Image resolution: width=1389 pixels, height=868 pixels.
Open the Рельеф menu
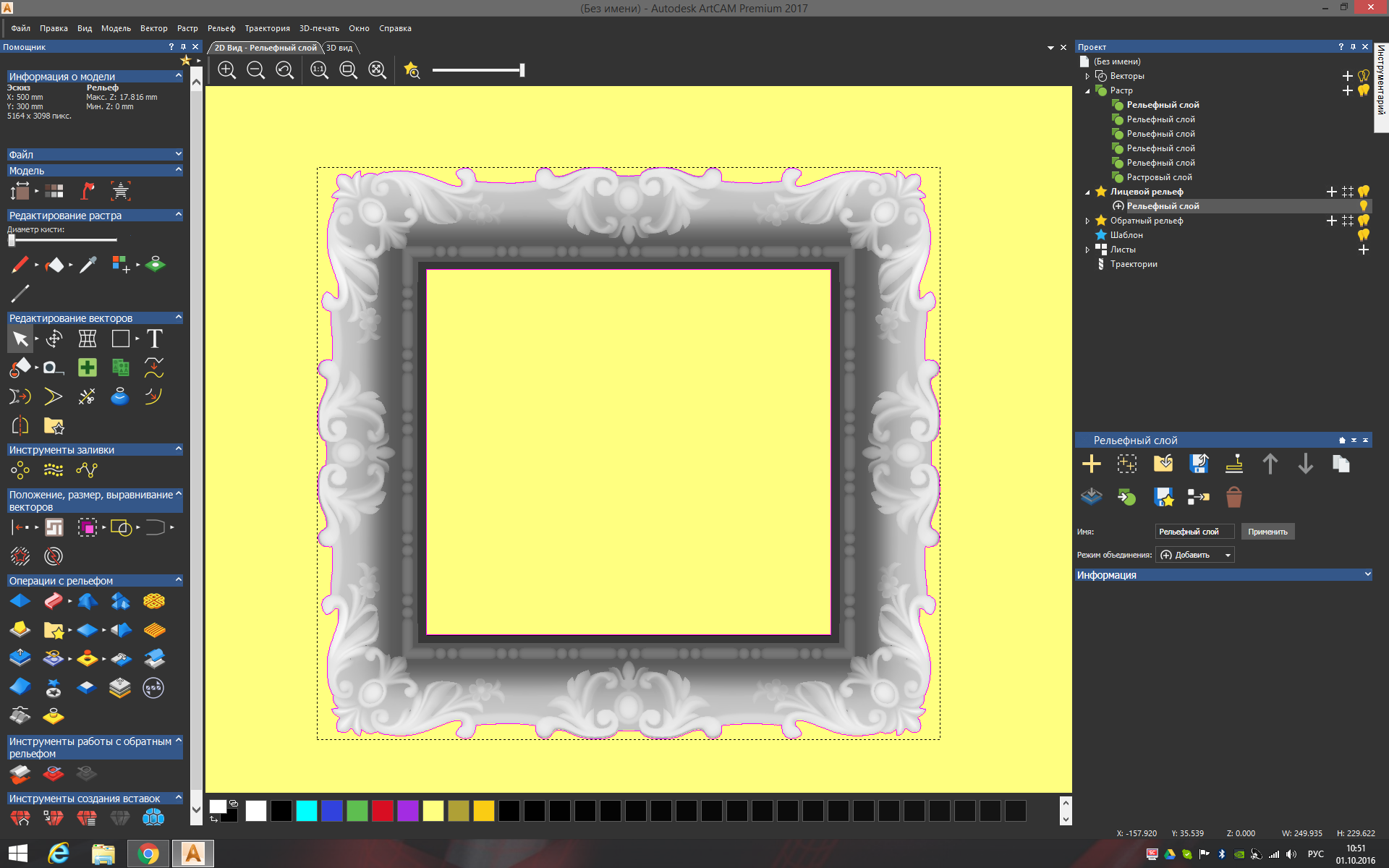pyautogui.click(x=221, y=28)
